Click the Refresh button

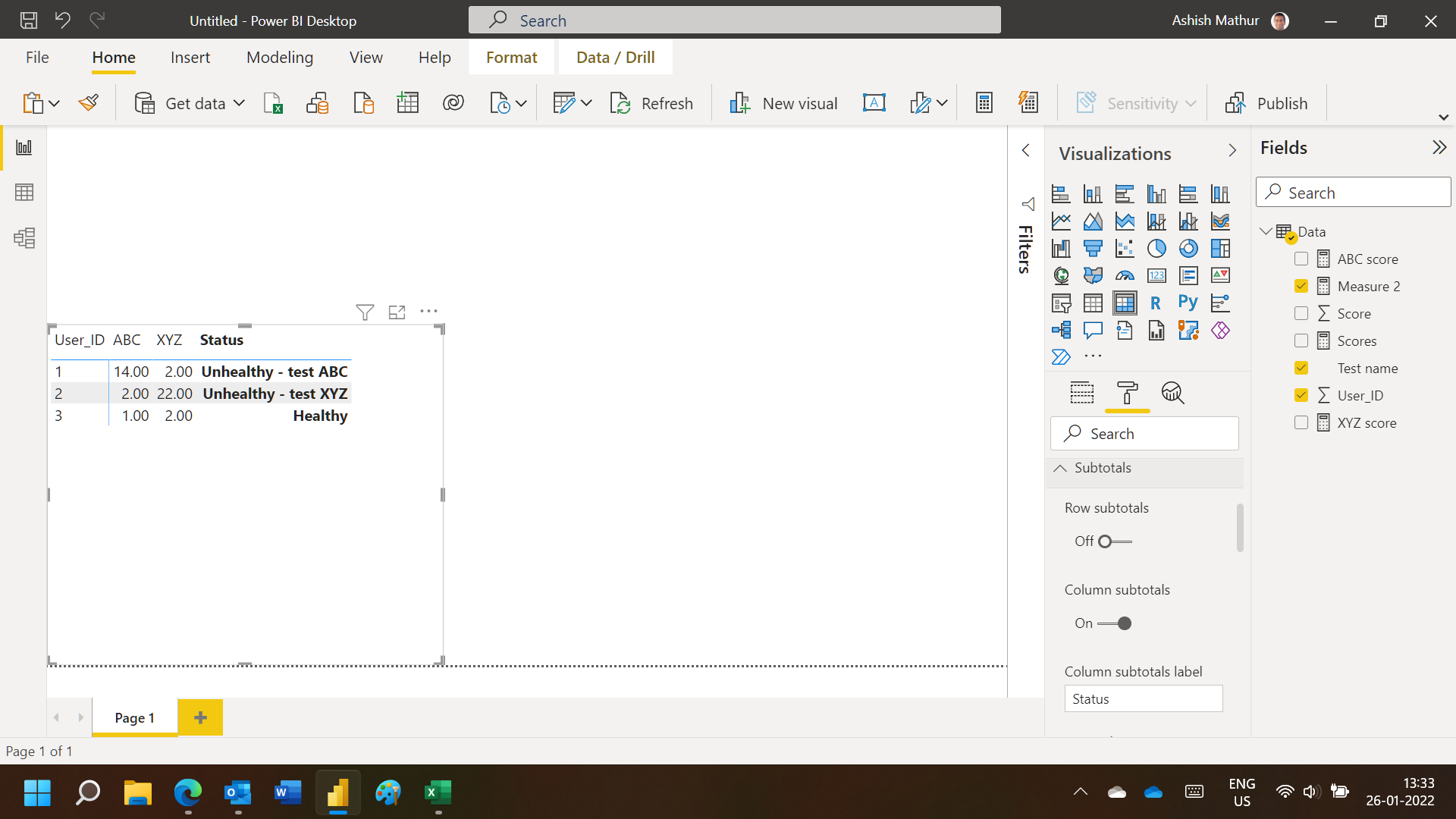pyautogui.click(x=651, y=103)
